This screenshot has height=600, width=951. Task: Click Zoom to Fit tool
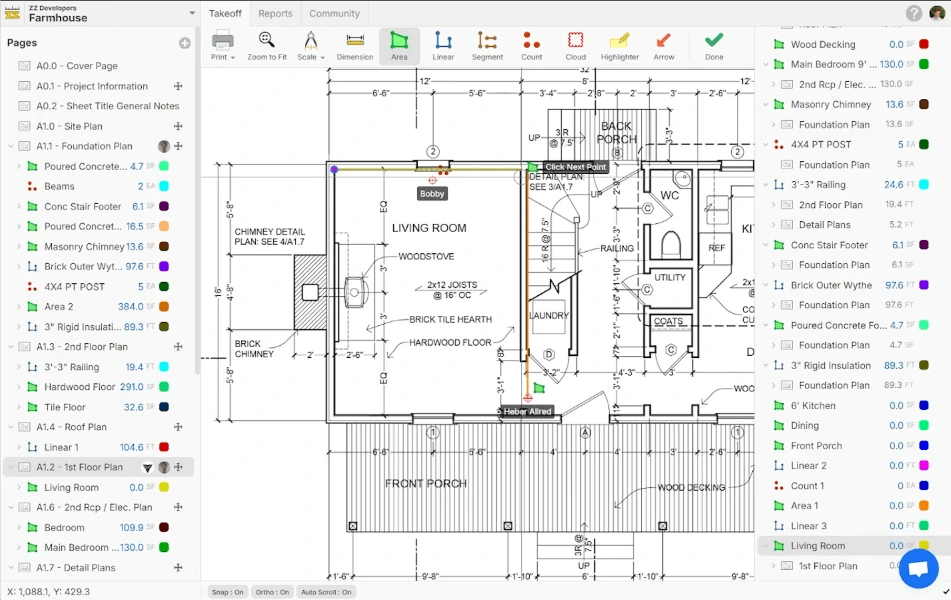266,47
